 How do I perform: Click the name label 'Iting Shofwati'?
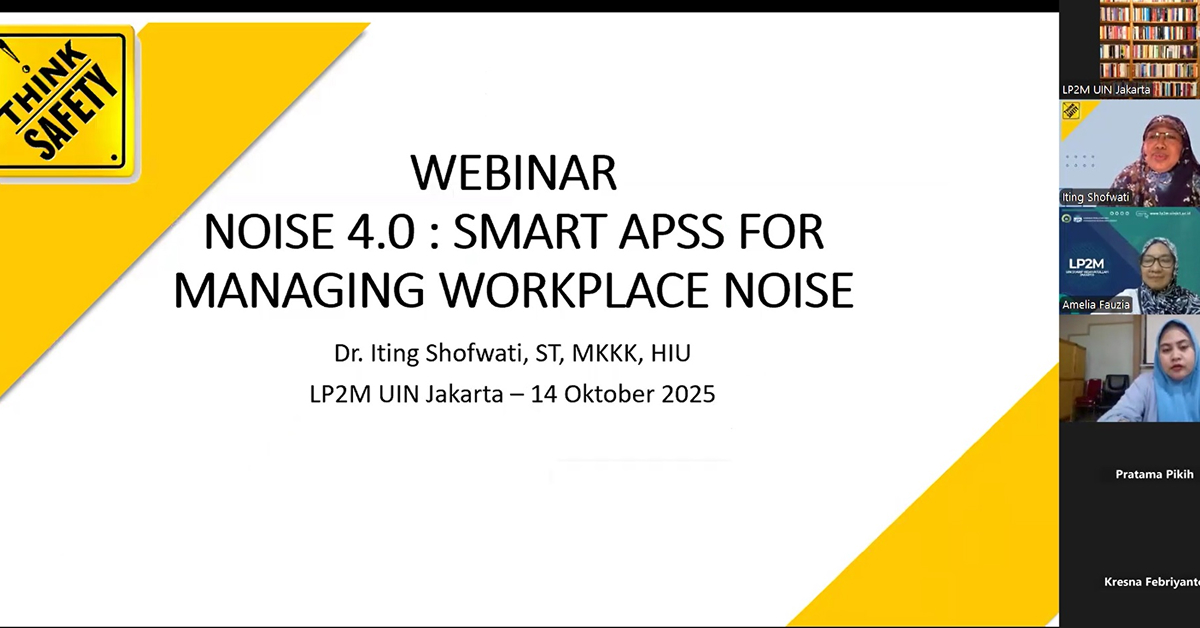pos(1095,197)
